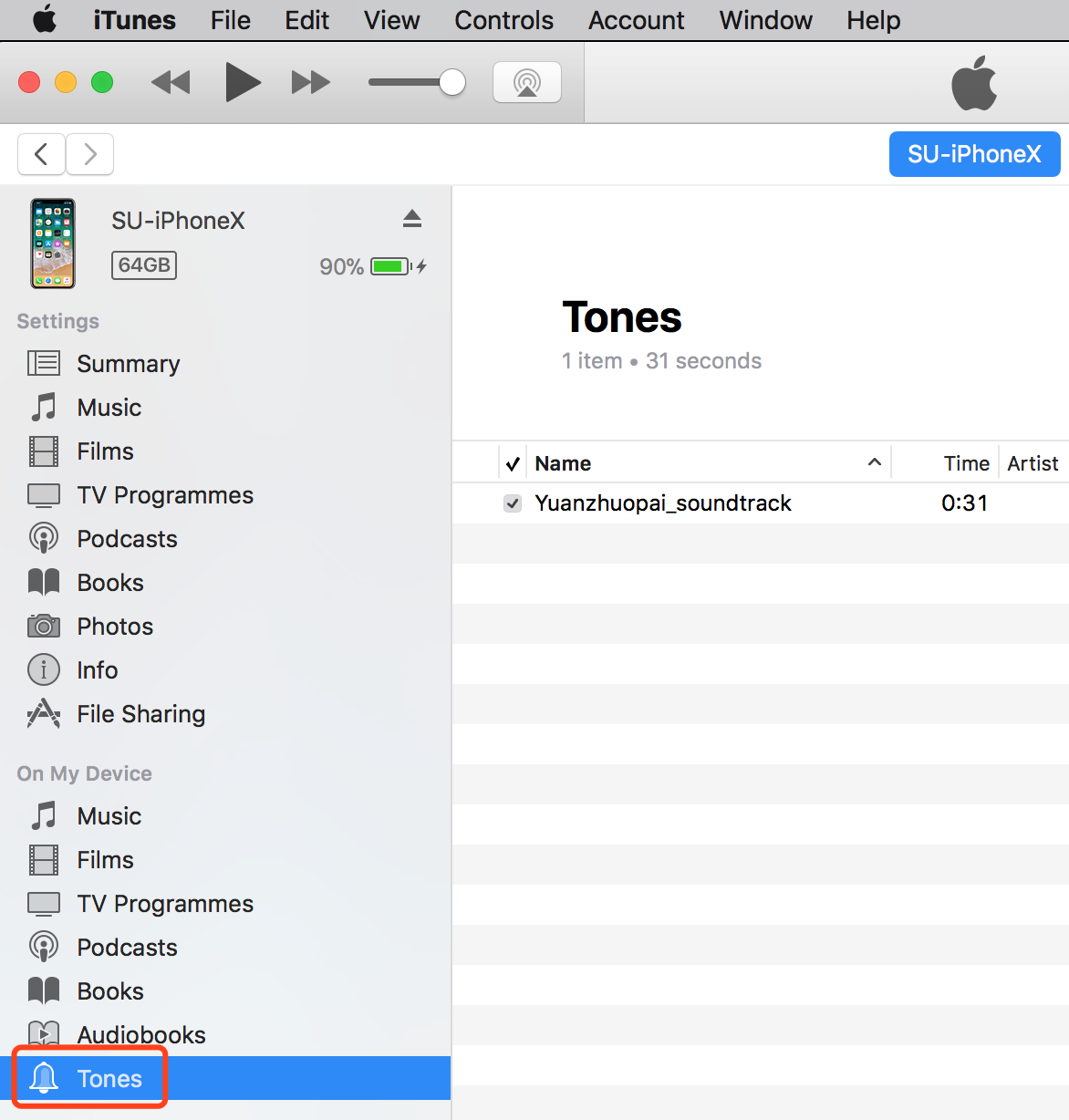Click the checkmark column header
Image resolution: width=1069 pixels, height=1120 pixels.
coord(513,463)
